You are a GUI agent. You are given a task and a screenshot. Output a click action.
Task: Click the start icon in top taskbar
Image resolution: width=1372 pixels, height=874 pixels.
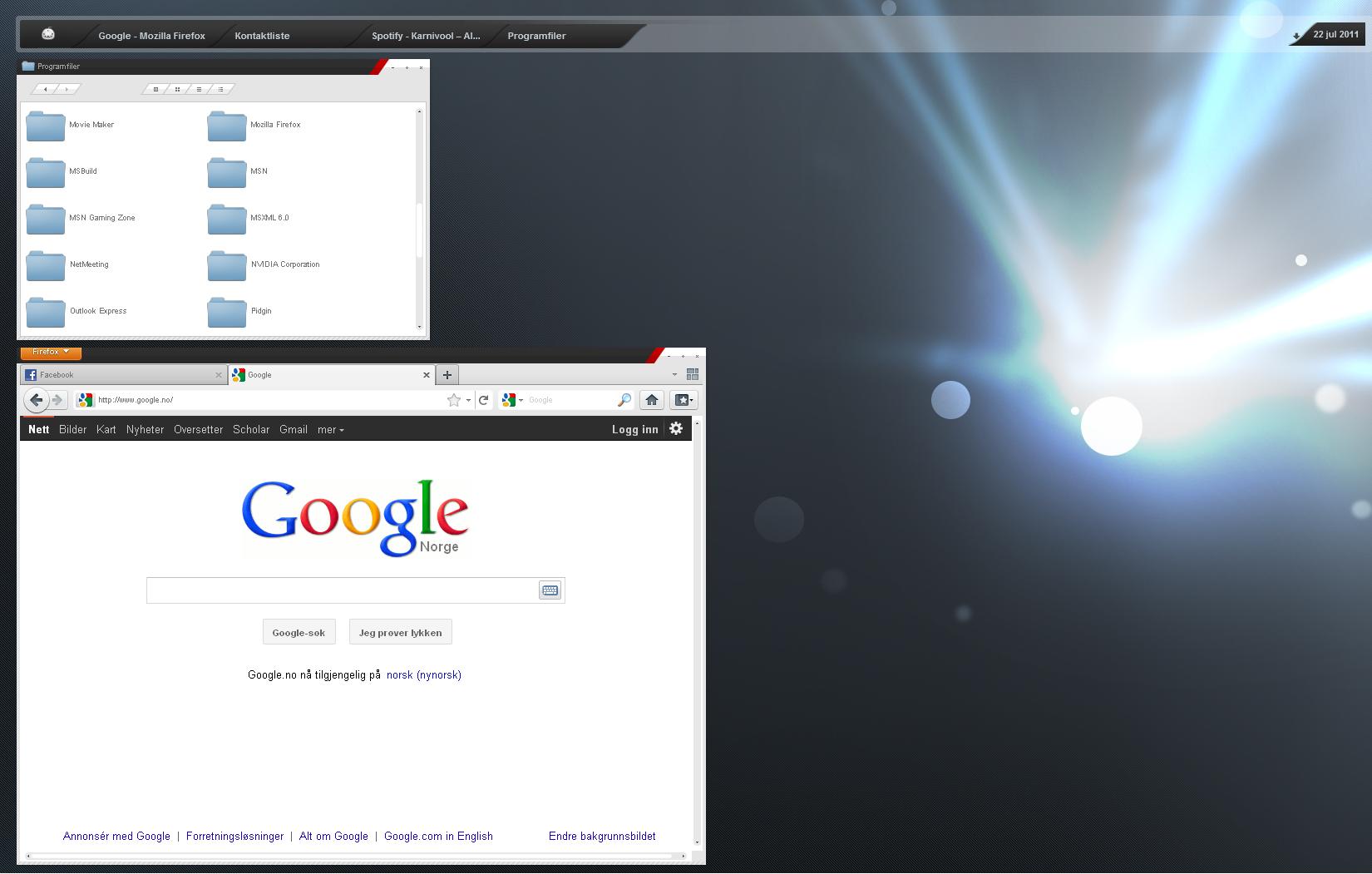pos(48,35)
